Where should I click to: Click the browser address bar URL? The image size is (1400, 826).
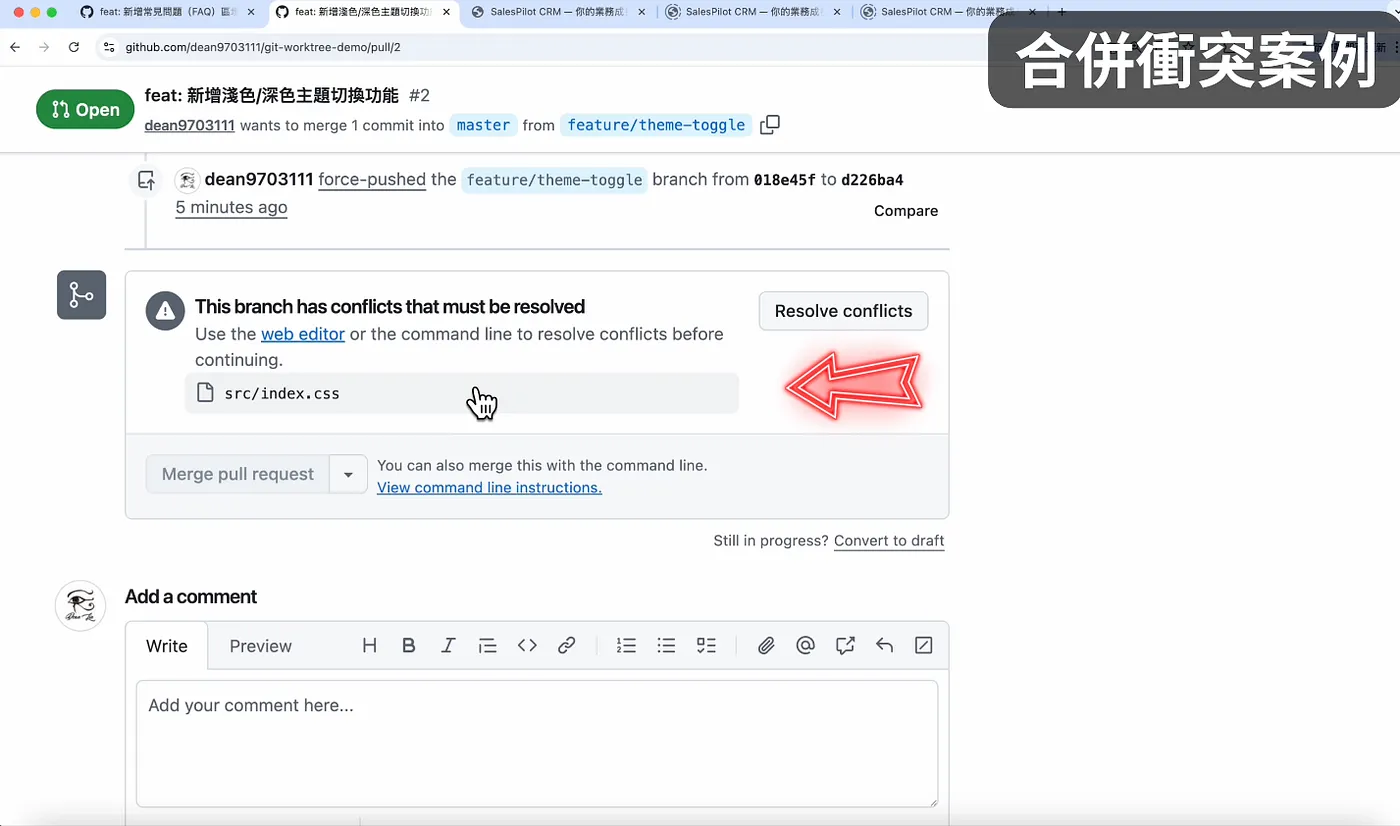pos(263,47)
